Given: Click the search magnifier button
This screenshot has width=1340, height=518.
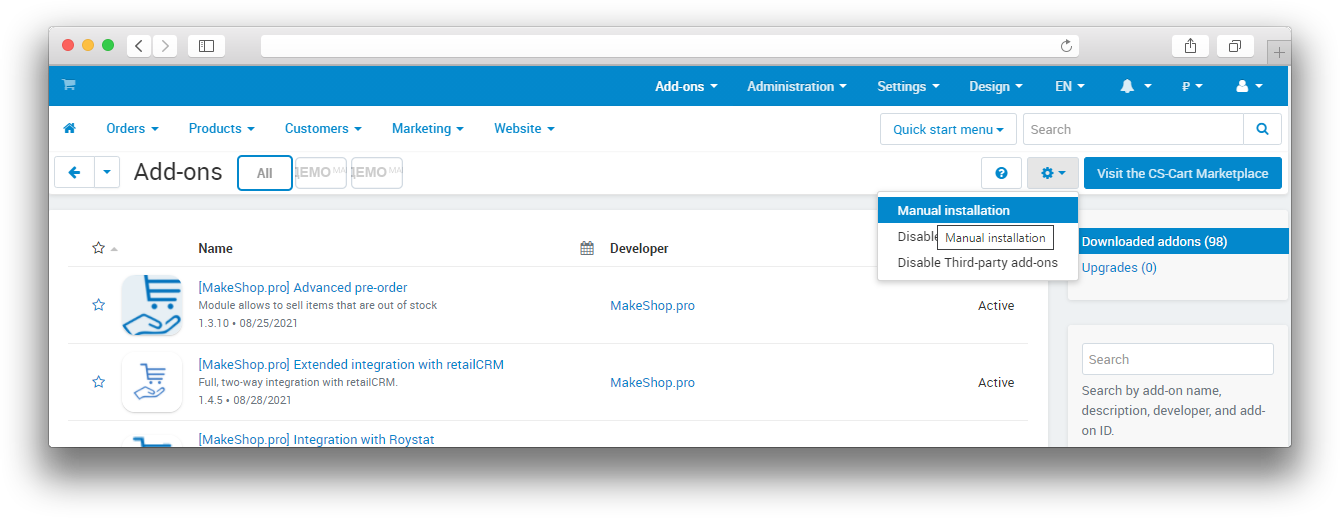Looking at the screenshot, I should (1262, 129).
